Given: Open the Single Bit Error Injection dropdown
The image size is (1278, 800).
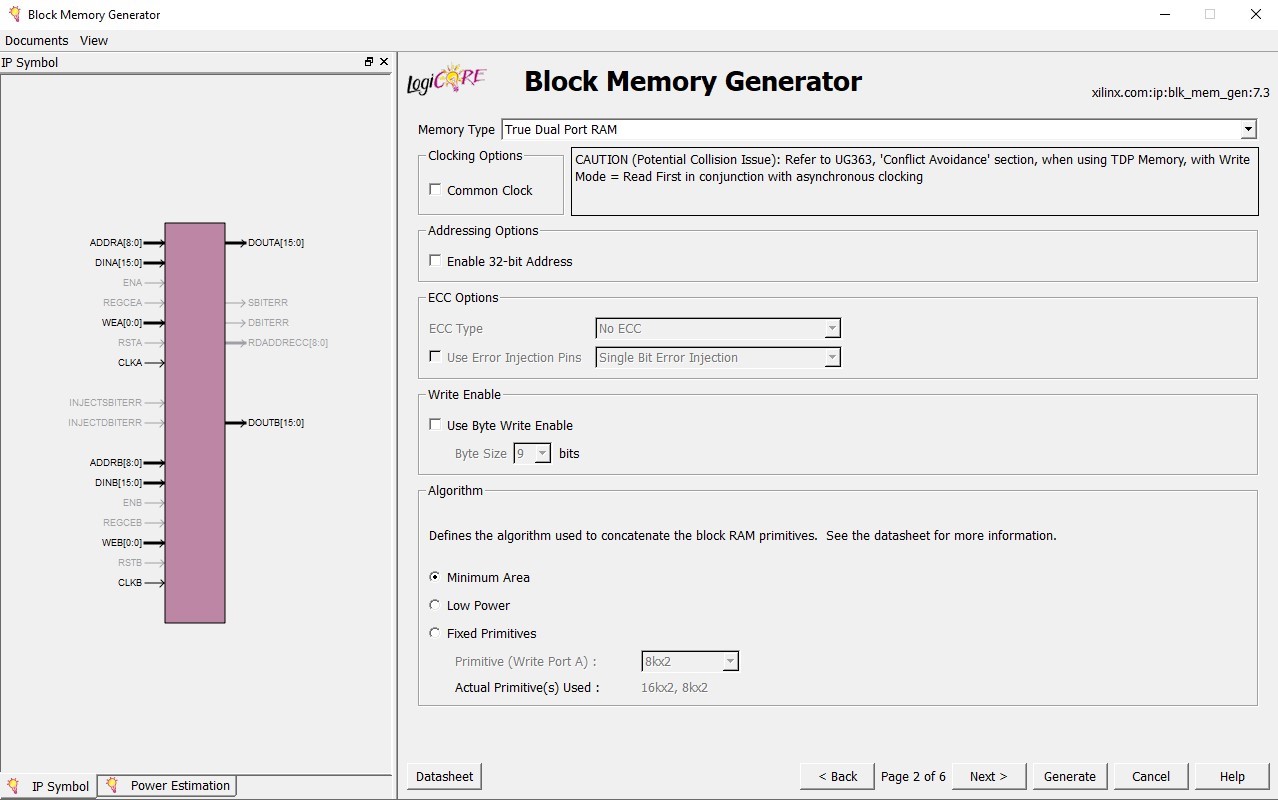Looking at the screenshot, I should [x=832, y=357].
